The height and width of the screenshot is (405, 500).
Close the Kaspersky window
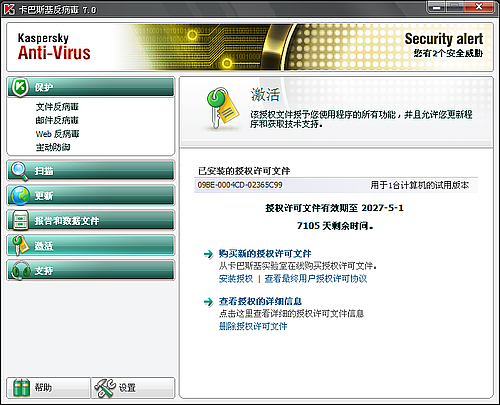pyautogui.click(x=479, y=7)
